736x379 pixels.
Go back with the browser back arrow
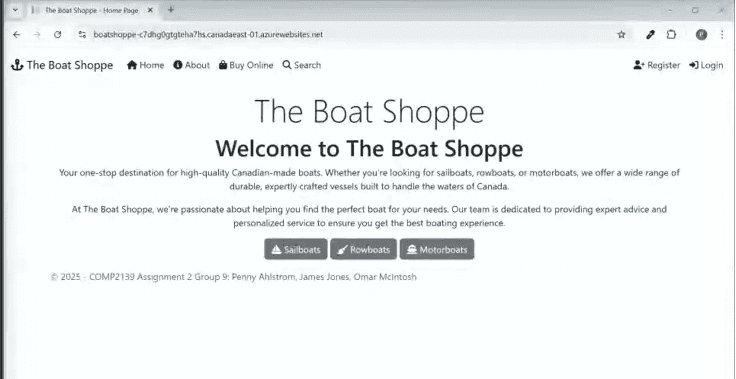tap(16, 34)
